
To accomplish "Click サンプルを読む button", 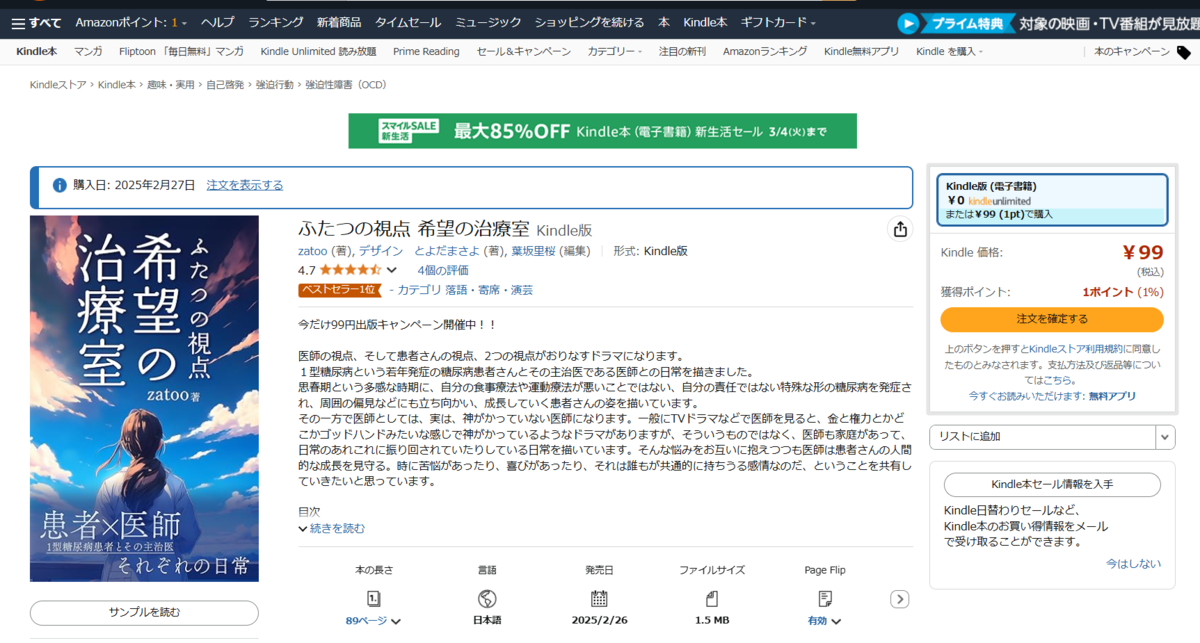I will [x=144, y=612].
